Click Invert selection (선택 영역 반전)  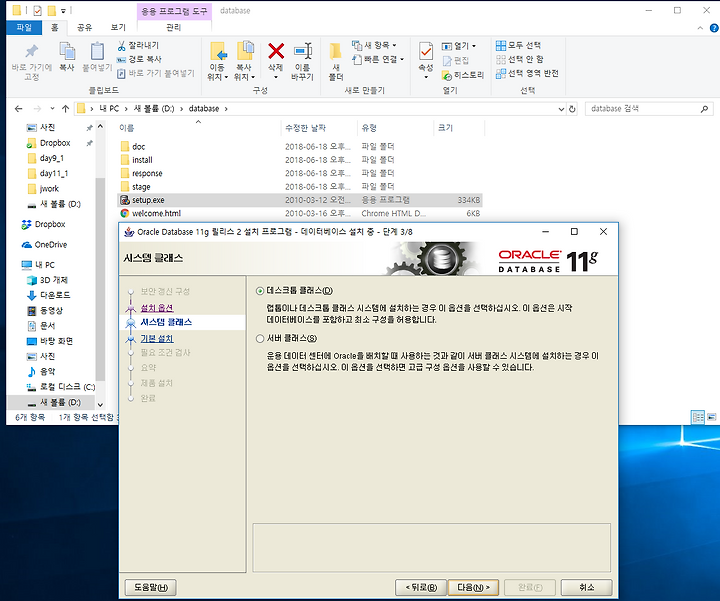coord(527,73)
